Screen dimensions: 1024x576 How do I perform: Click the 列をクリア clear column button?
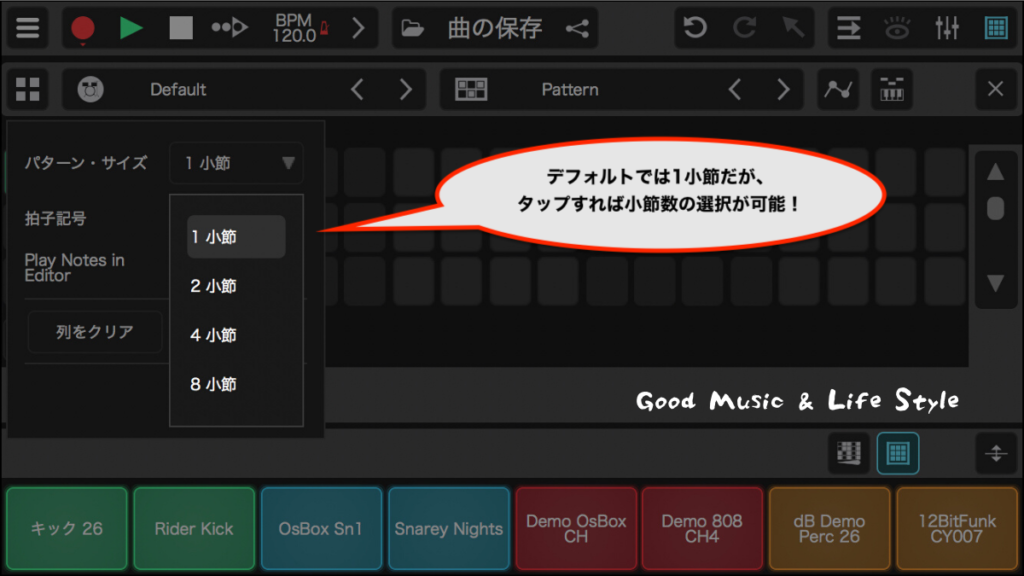tap(95, 332)
